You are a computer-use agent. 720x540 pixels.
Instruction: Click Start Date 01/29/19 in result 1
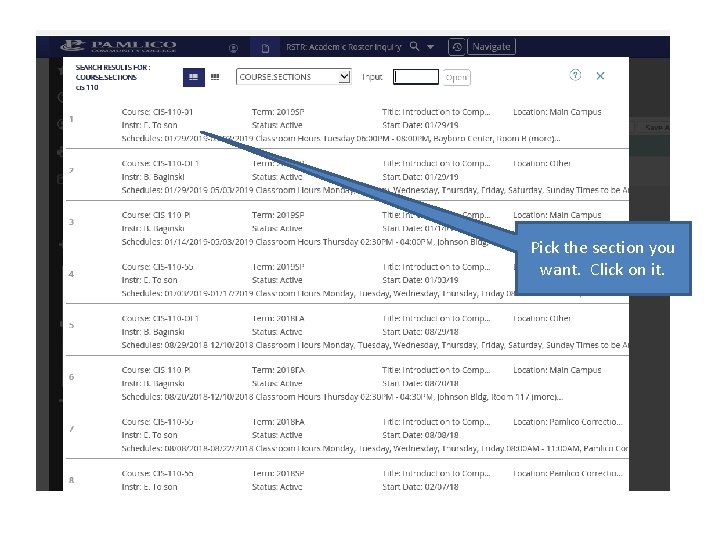[420, 125]
